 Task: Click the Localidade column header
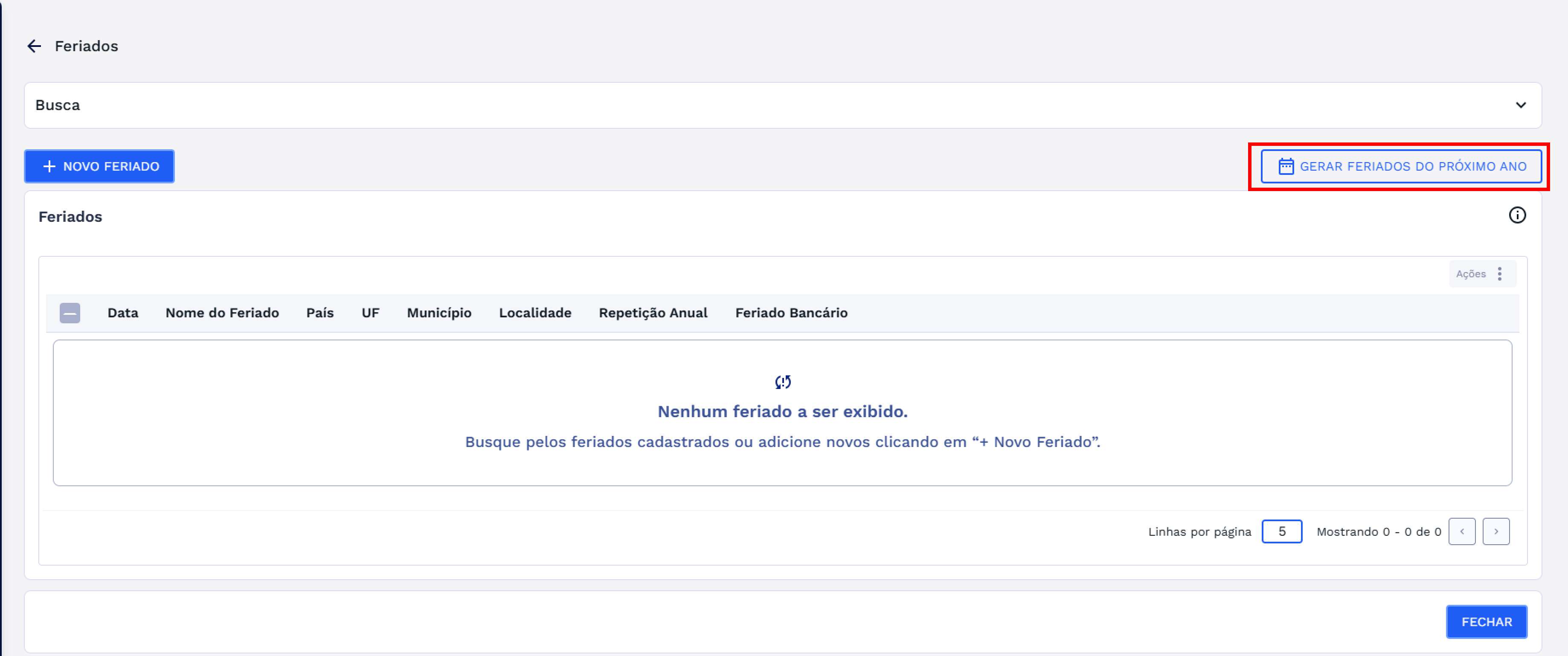534,313
